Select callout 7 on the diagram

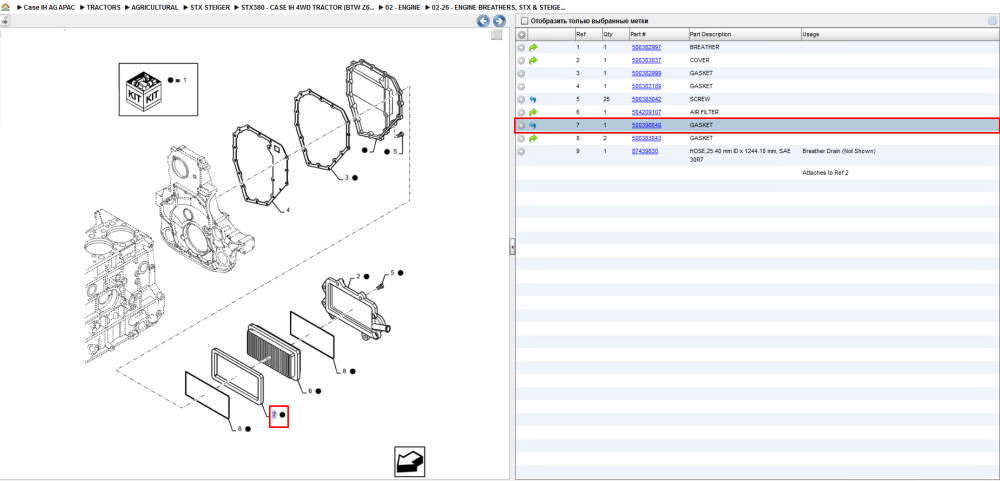pyautogui.click(x=274, y=415)
